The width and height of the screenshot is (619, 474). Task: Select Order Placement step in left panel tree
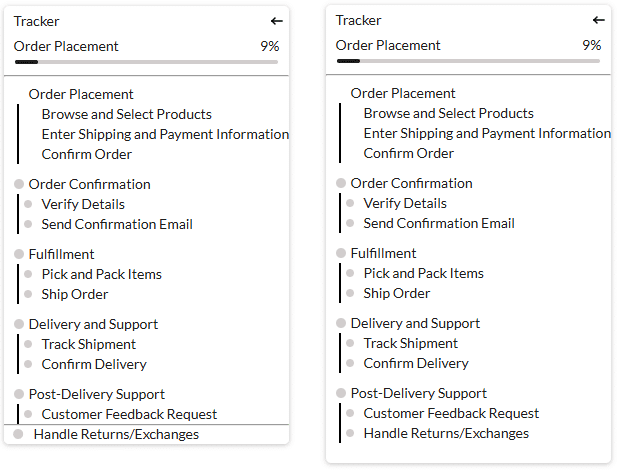[81, 94]
